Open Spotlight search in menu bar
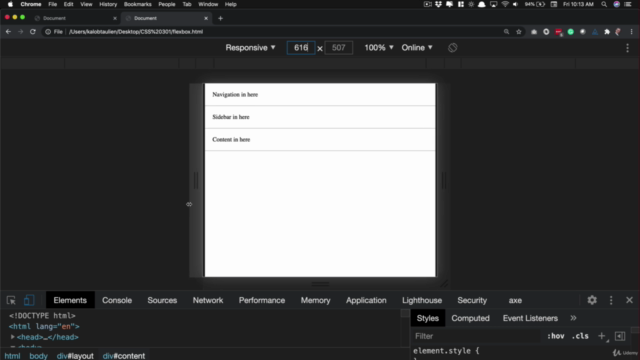This screenshot has width=640, height=360. click(604, 4)
